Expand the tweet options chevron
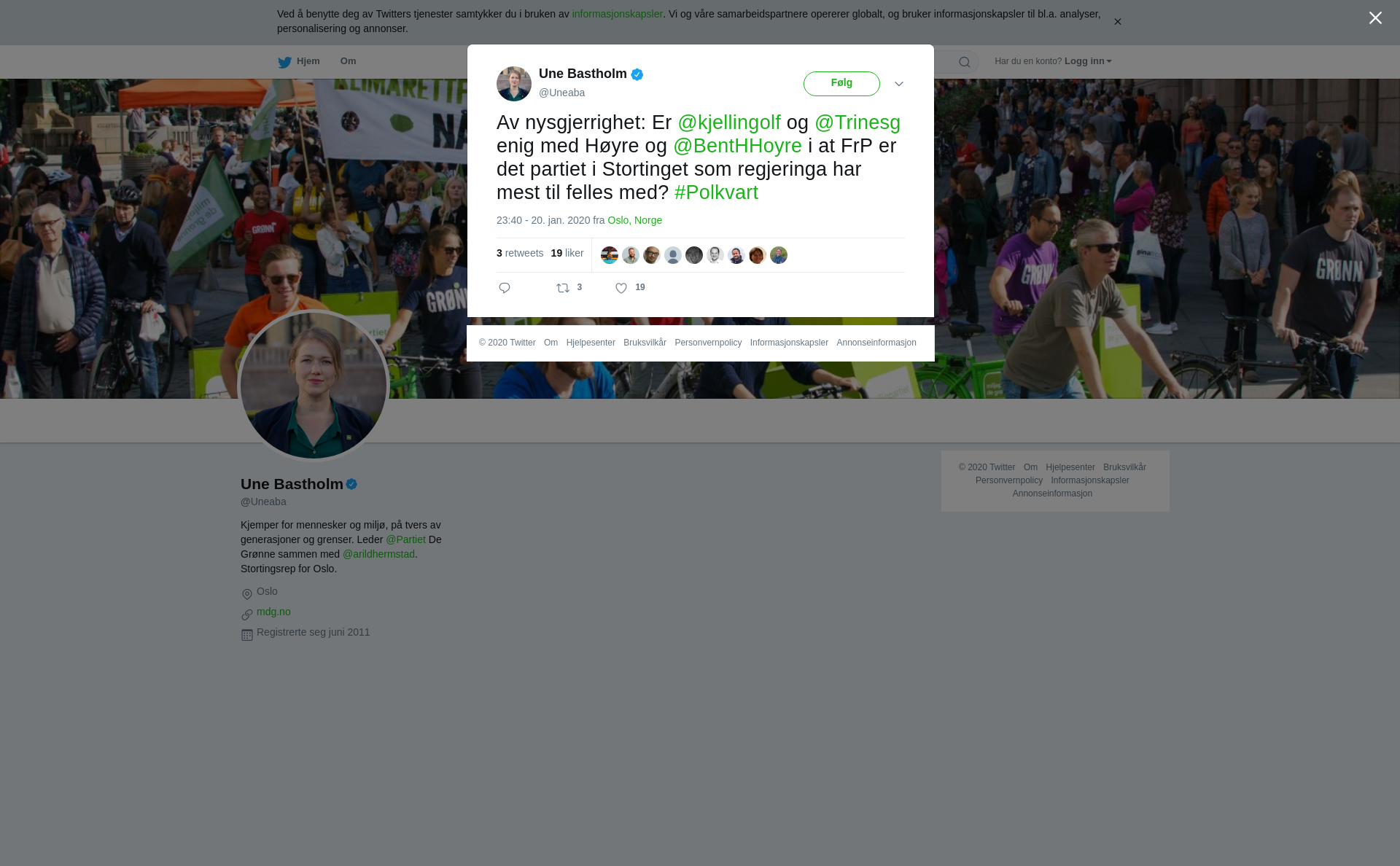The height and width of the screenshot is (866, 1400). pyautogui.click(x=899, y=84)
